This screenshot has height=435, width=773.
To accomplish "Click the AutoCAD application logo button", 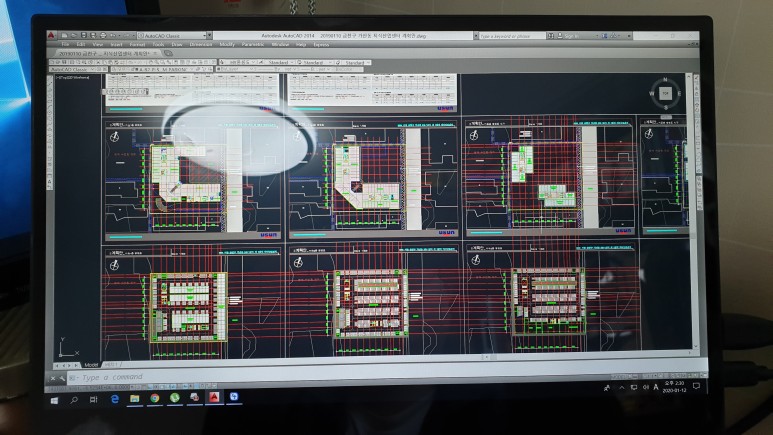I will tap(51, 36).
